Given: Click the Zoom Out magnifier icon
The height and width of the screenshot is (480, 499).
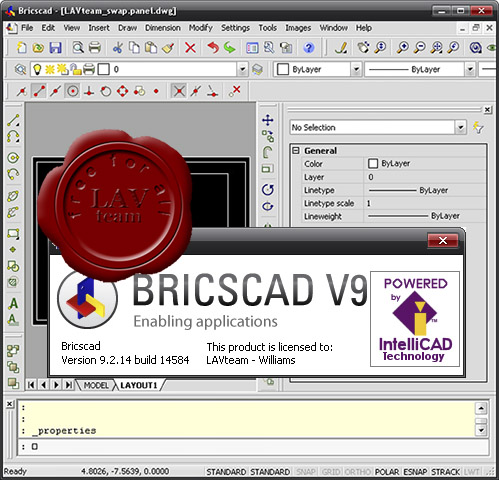Looking at the screenshot, I should coord(420,48).
